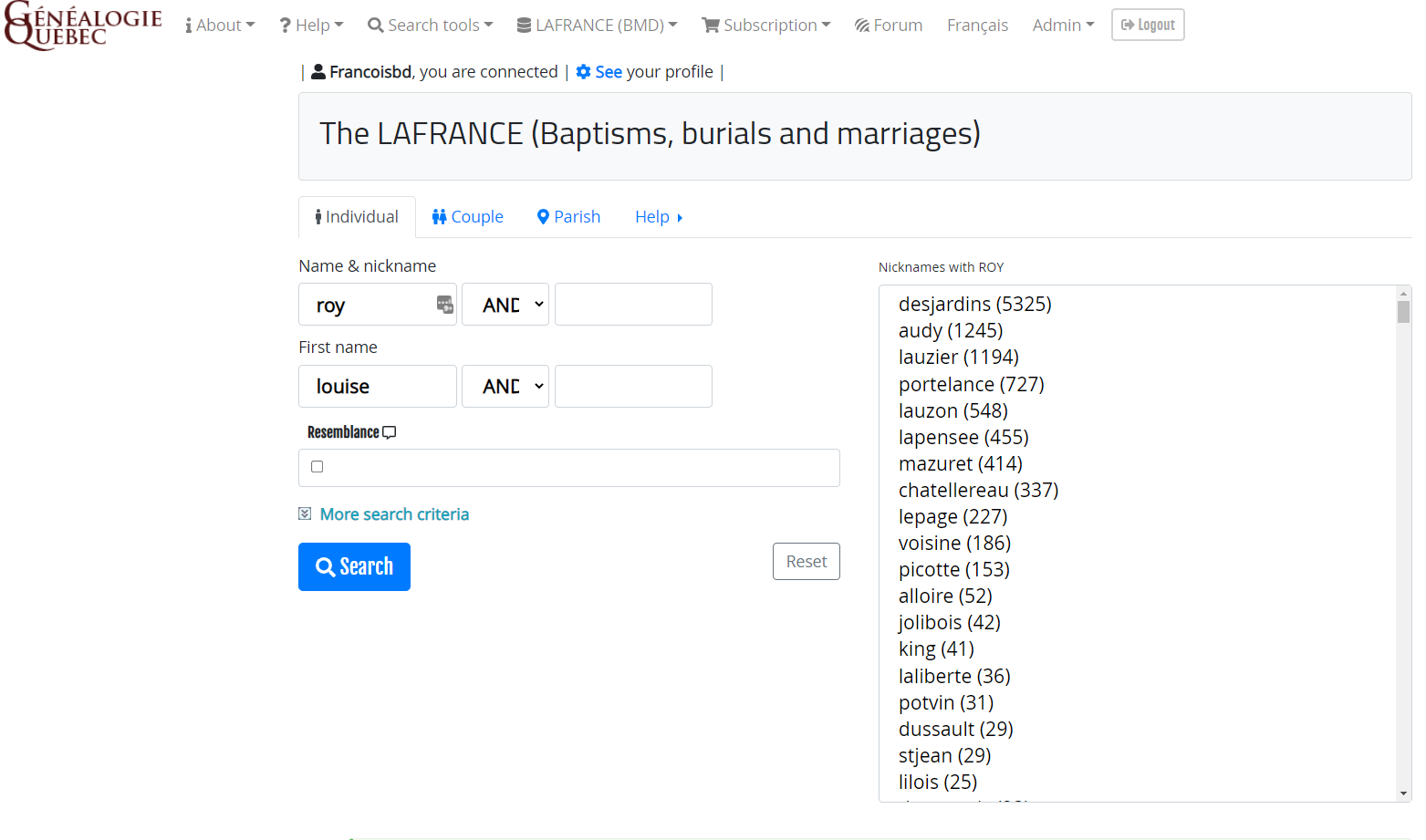The height and width of the screenshot is (840, 1426).
Task: Toggle the Resemblance checkbox
Action: click(x=317, y=467)
